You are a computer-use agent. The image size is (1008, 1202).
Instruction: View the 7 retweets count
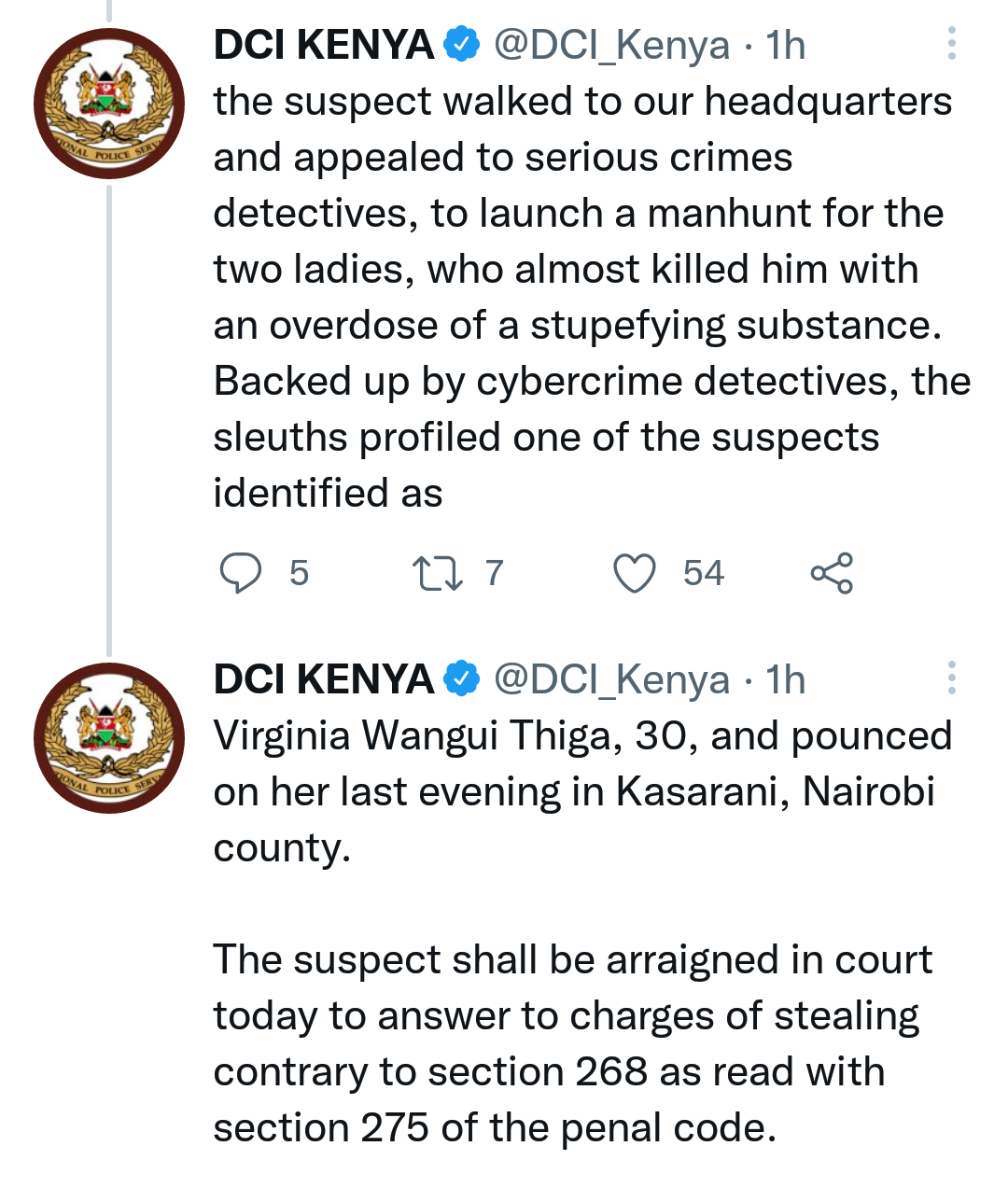[495, 573]
